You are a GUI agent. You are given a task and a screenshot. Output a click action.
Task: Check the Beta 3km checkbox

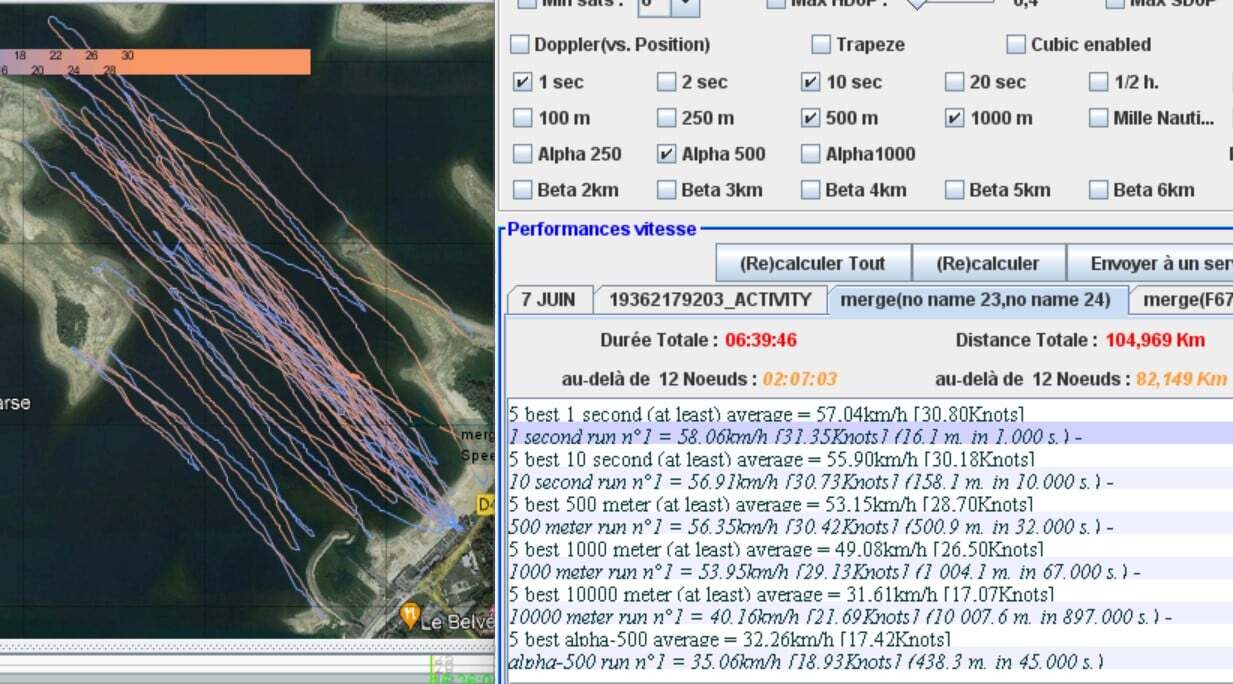(666, 190)
